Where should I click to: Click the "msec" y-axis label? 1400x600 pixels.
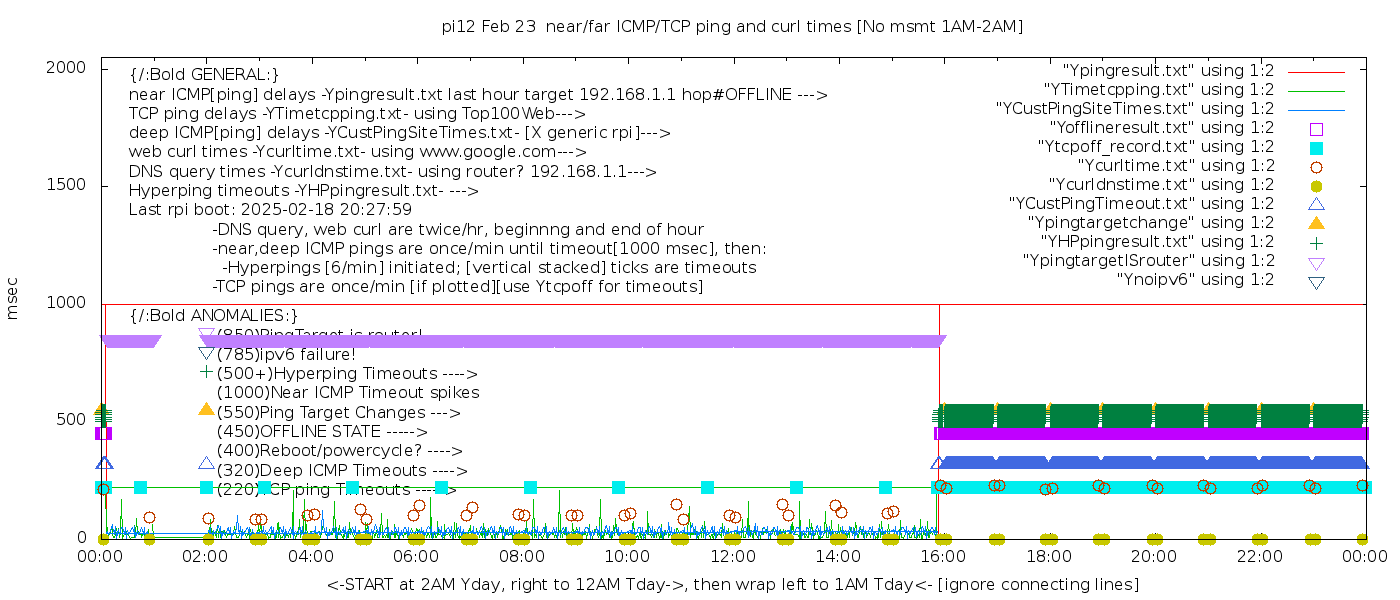[13, 297]
